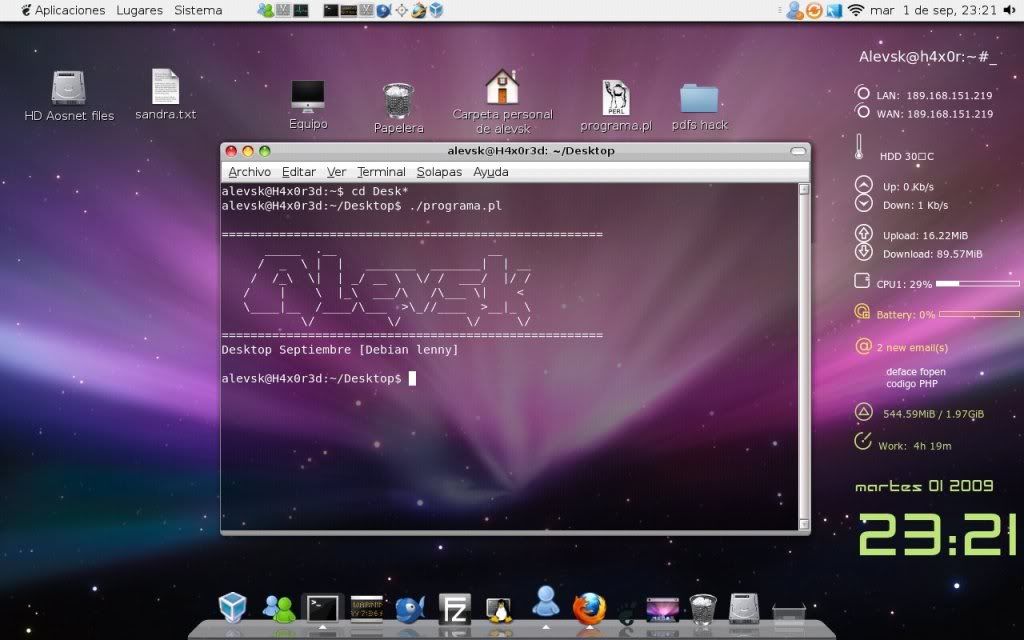Open programa.pl Perl file on desktop

615,99
